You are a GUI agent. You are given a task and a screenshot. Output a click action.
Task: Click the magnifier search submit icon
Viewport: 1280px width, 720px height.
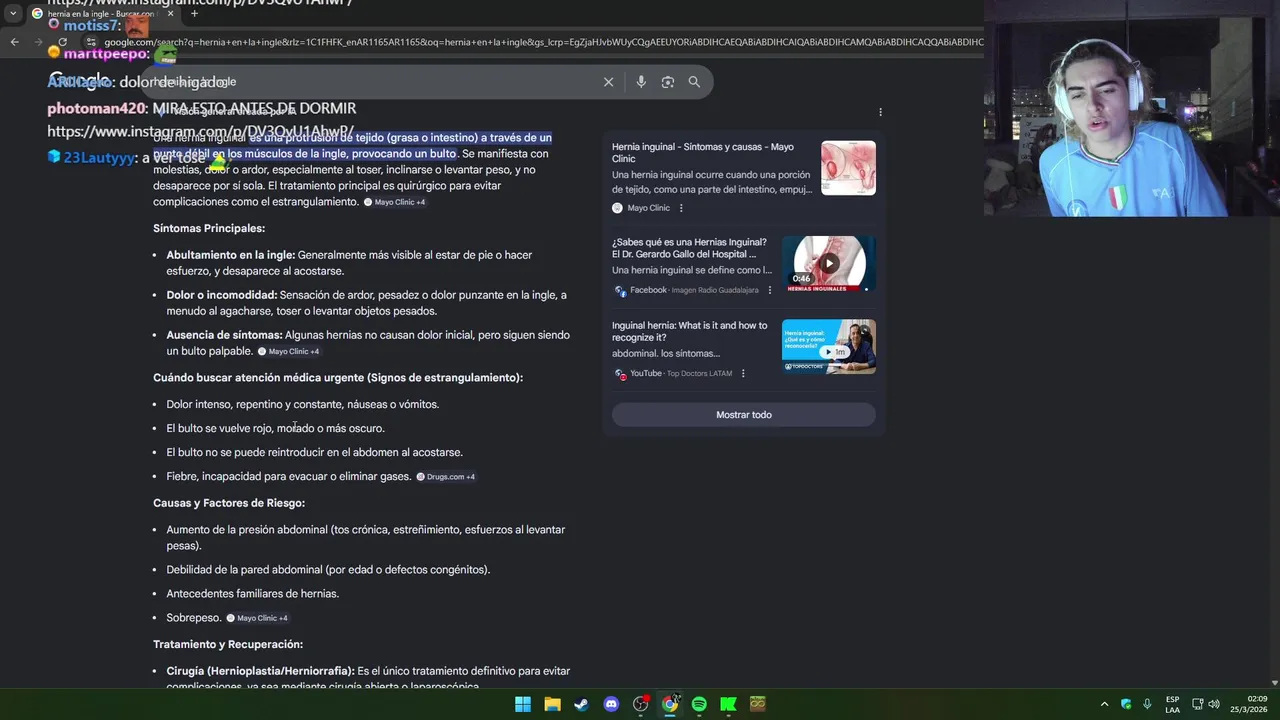coord(694,82)
